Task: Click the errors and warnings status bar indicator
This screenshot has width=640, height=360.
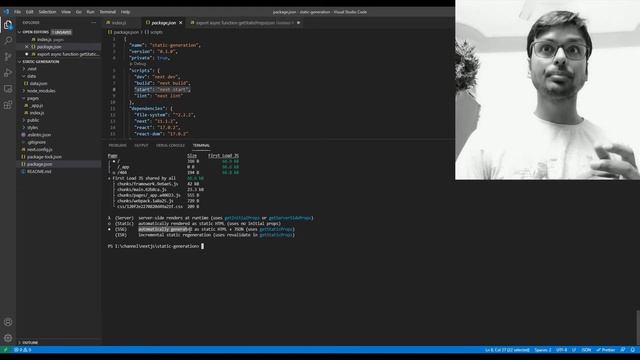Action: pyautogui.click(x=22, y=350)
